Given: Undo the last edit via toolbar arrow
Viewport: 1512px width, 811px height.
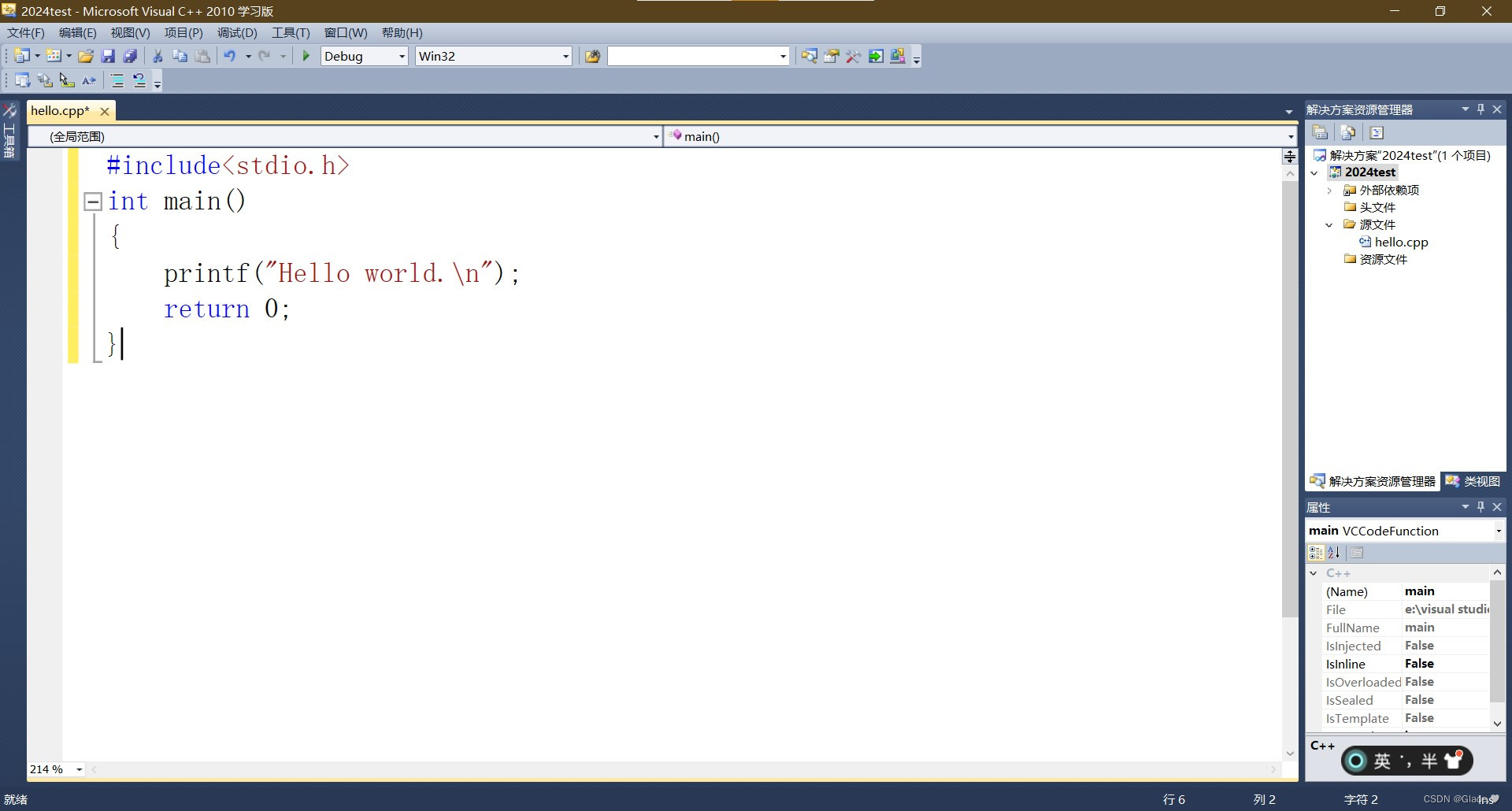Looking at the screenshot, I should [229, 56].
